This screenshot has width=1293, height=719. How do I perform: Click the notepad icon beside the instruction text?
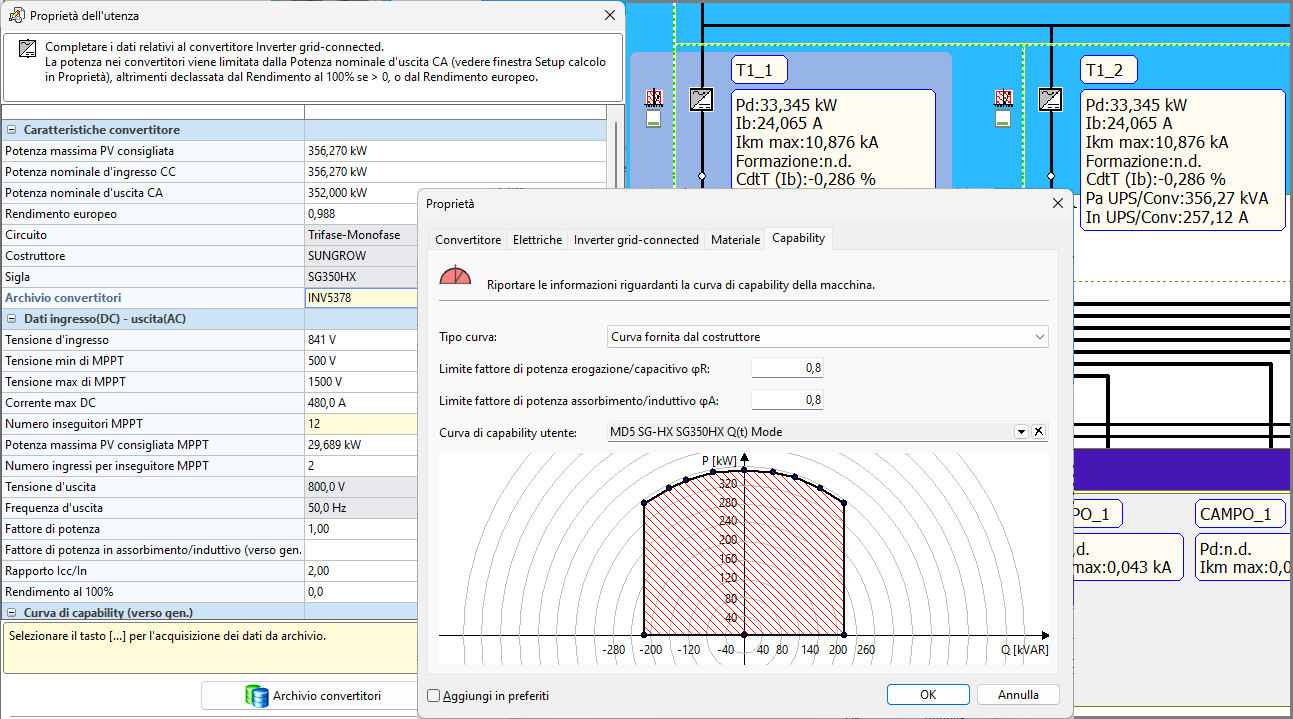point(27,48)
